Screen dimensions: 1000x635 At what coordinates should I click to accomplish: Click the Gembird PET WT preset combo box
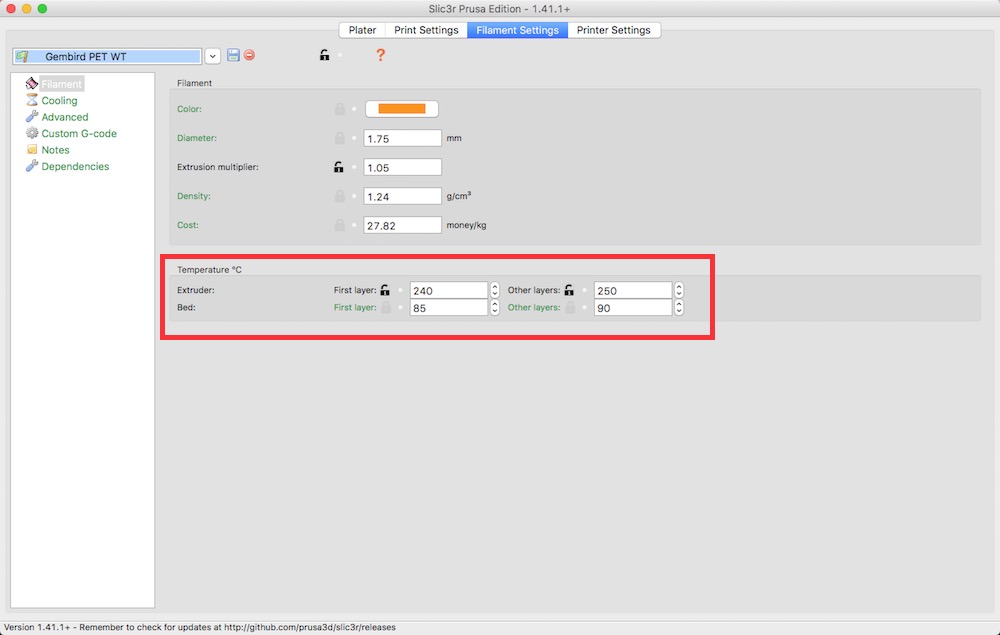coord(107,56)
